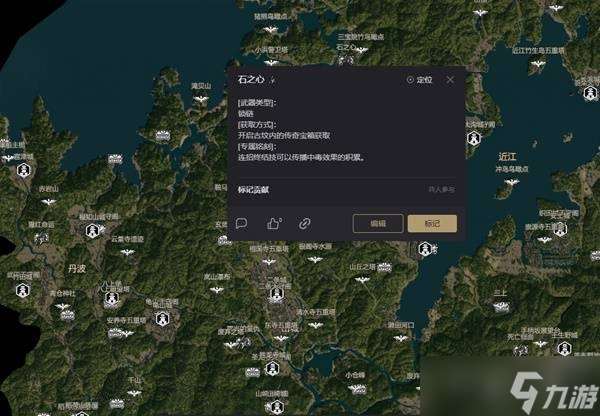600x416 pixels.
Task: Select the 东寺五重塔 winged marker
Action: [x=281, y=338]
